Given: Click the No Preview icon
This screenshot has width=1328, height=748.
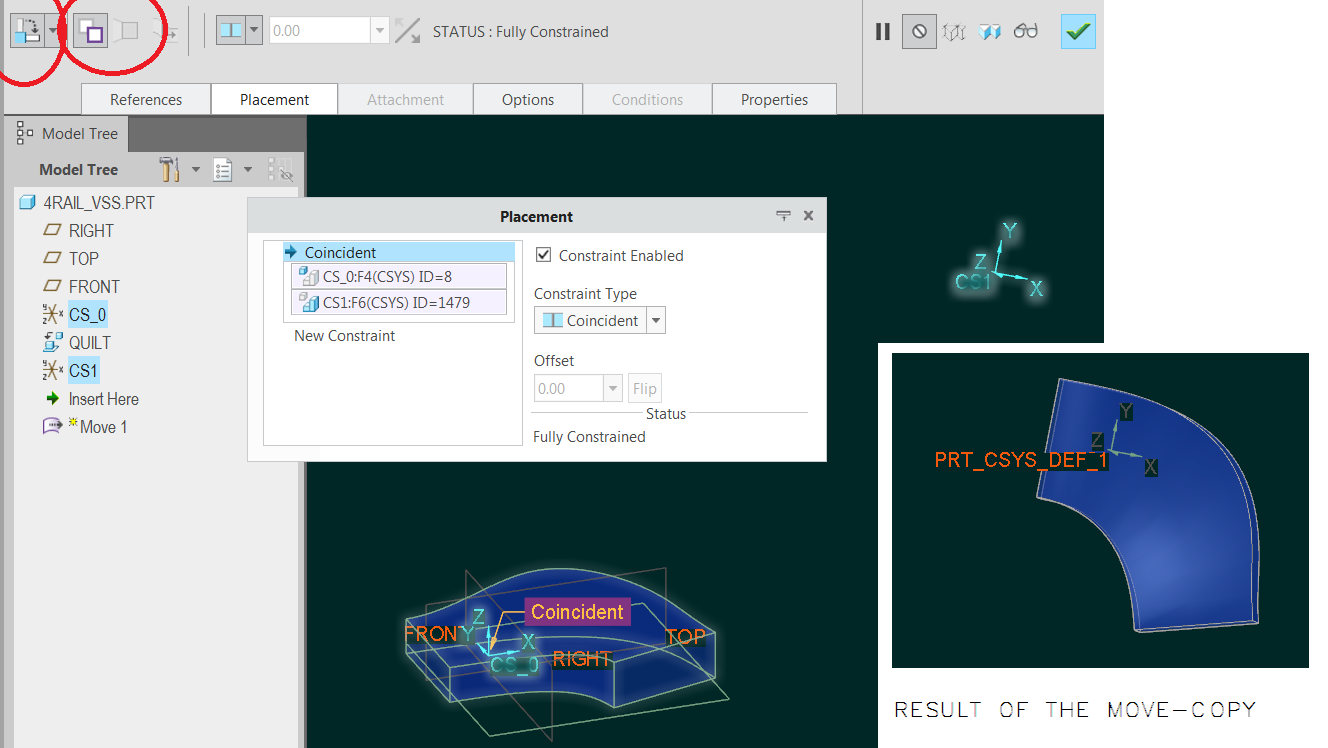Looking at the screenshot, I should [x=918, y=31].
